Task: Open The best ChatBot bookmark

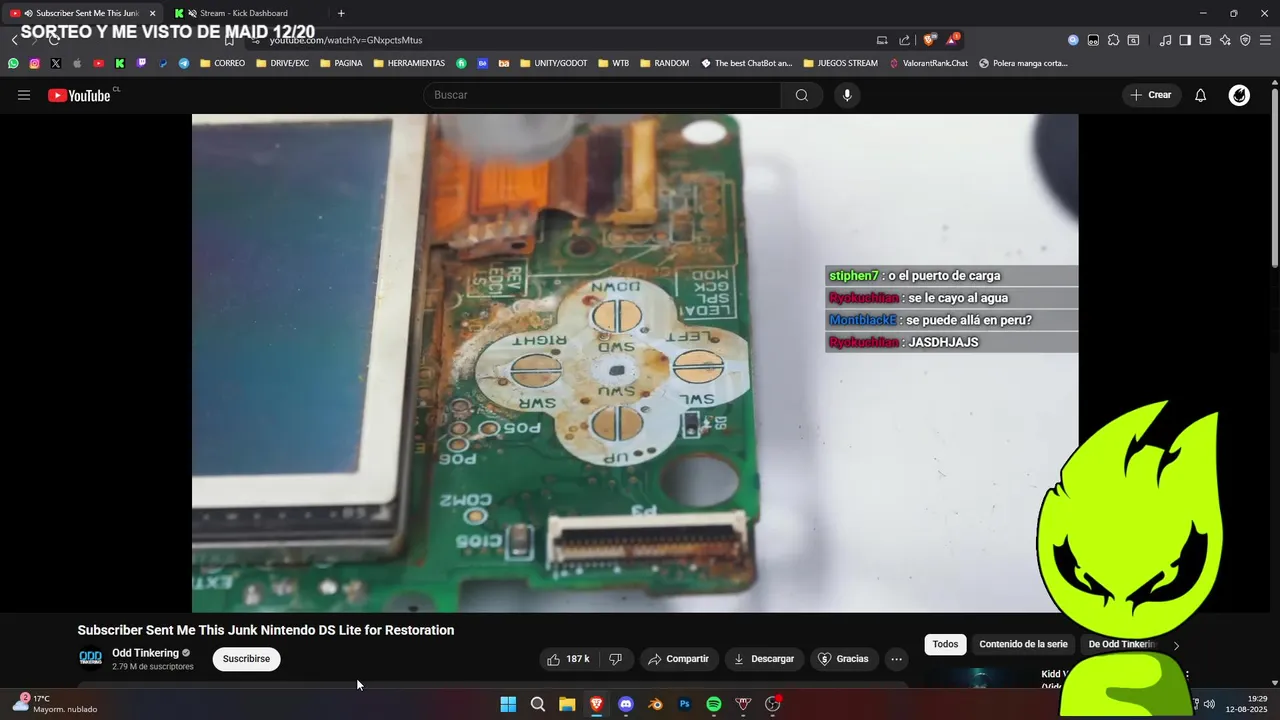Action: [746, 63]
